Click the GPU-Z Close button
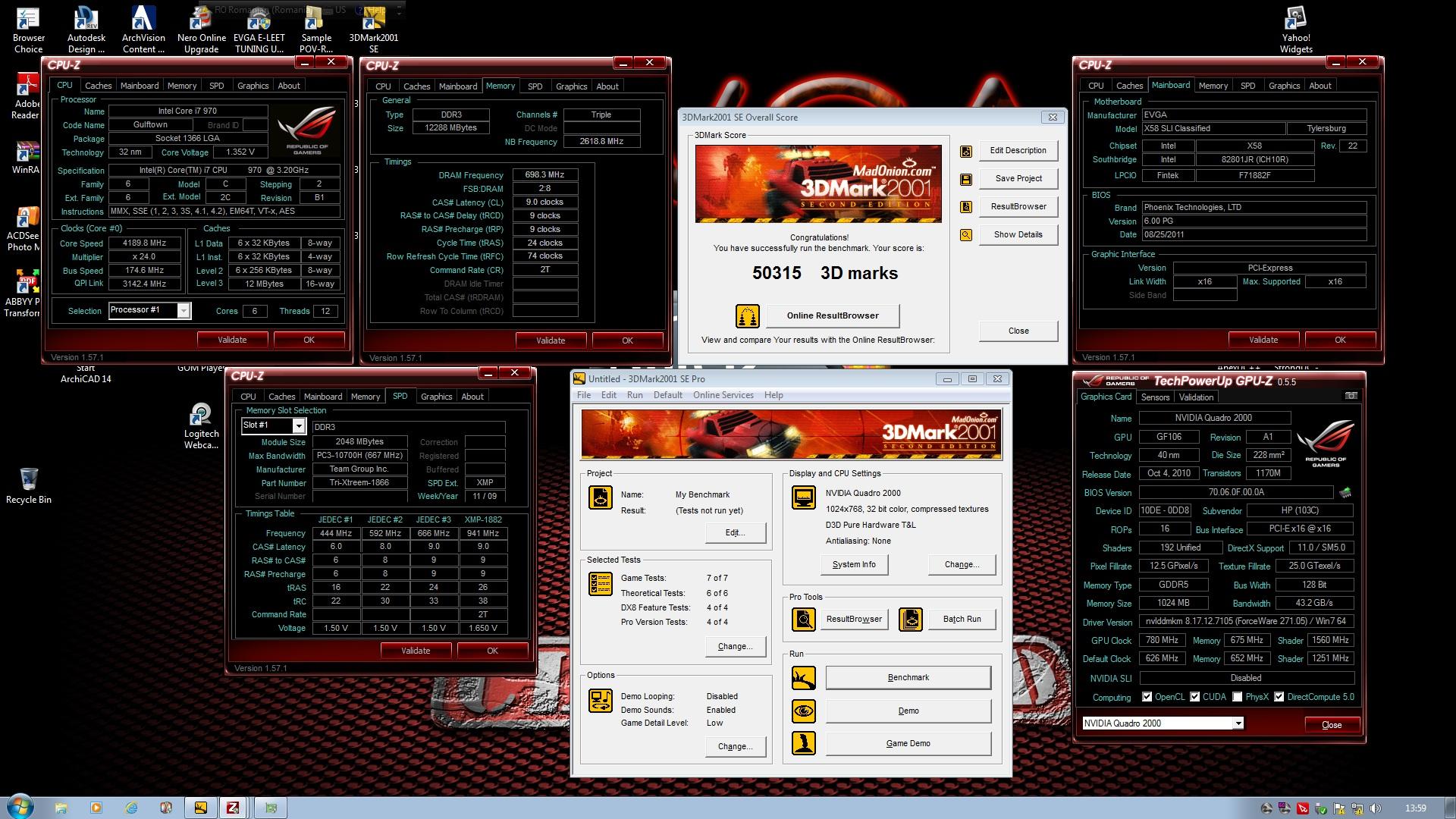This screenshot has height=819, width=1456. [x=1332, y=725]
